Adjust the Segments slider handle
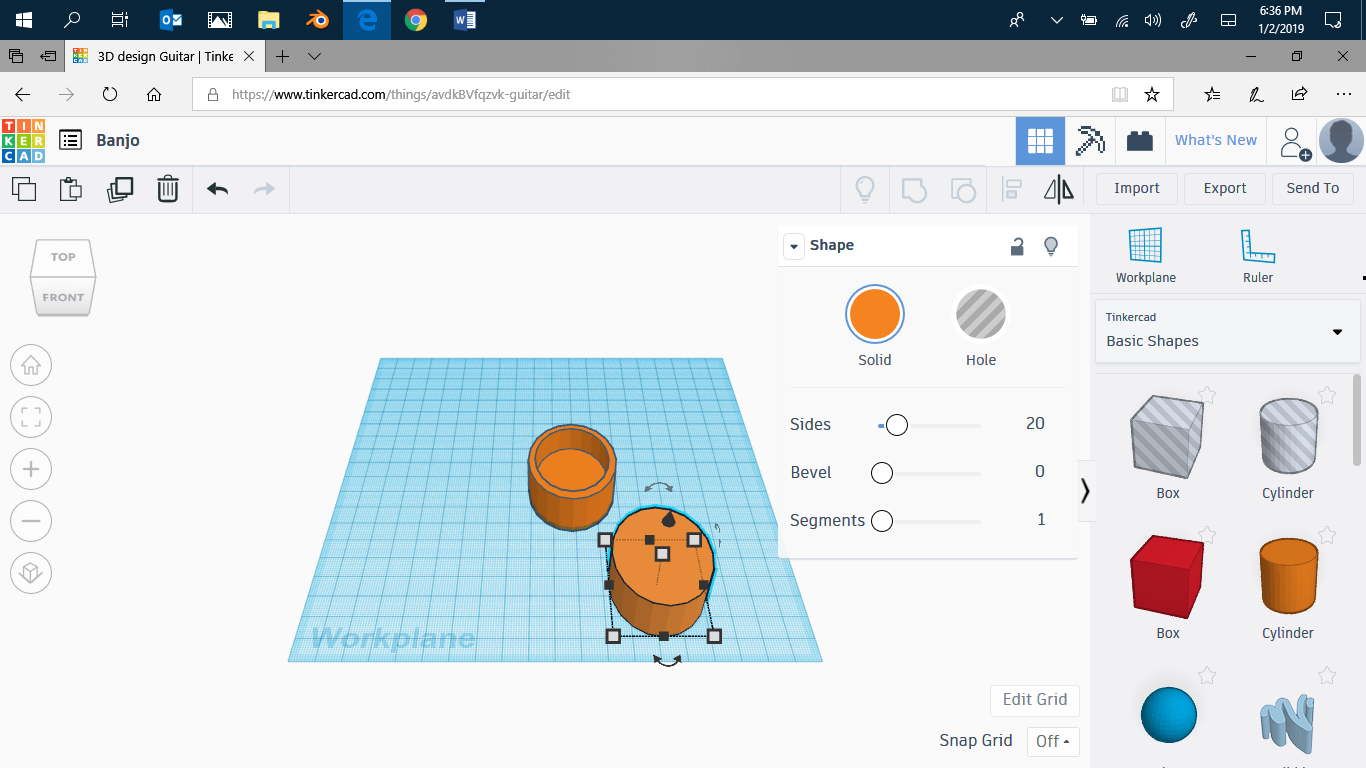Image resolution: width=1366 pixels, height=768 pixels. [x=881, y=521]
